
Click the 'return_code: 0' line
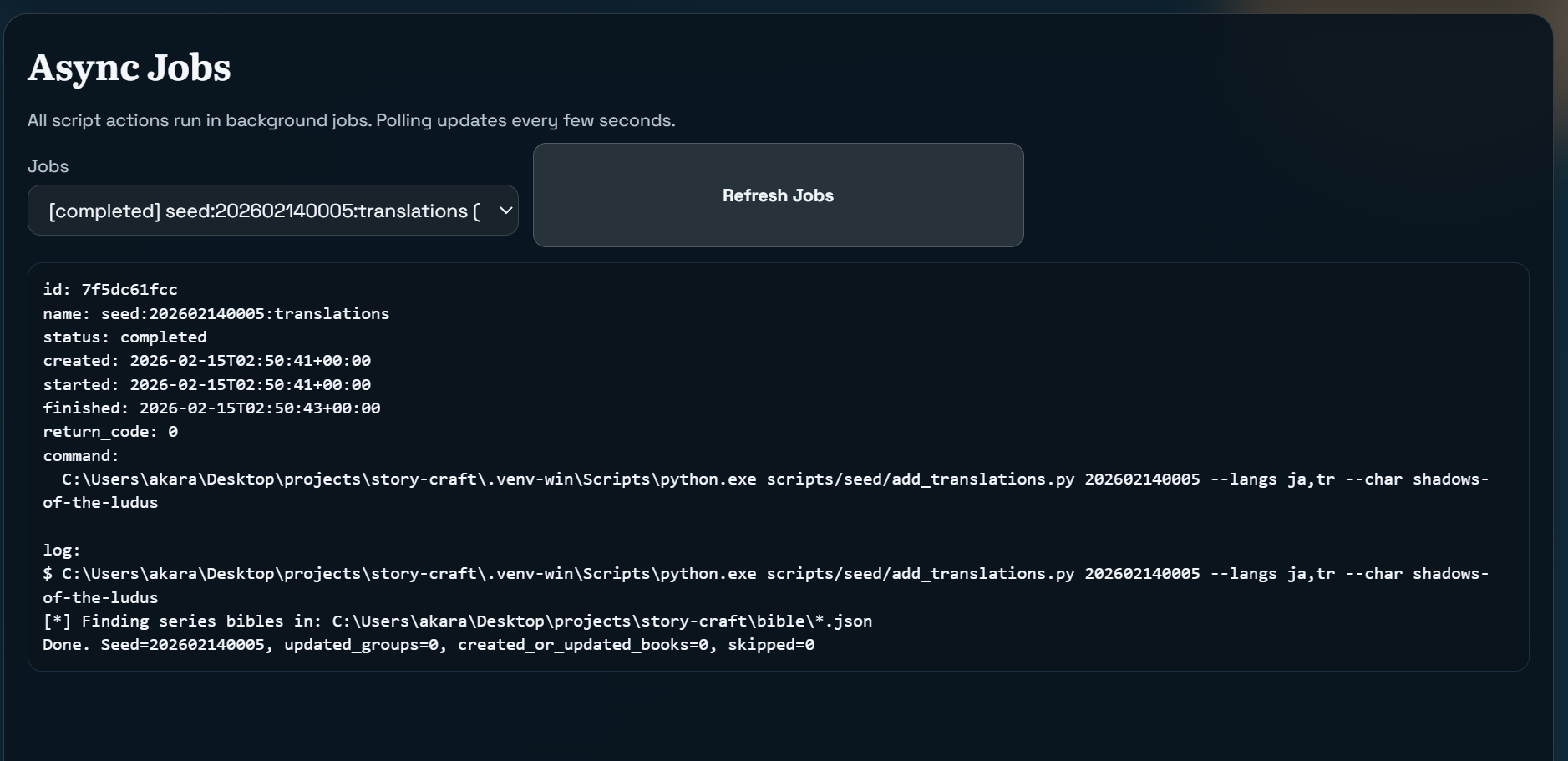110,432
